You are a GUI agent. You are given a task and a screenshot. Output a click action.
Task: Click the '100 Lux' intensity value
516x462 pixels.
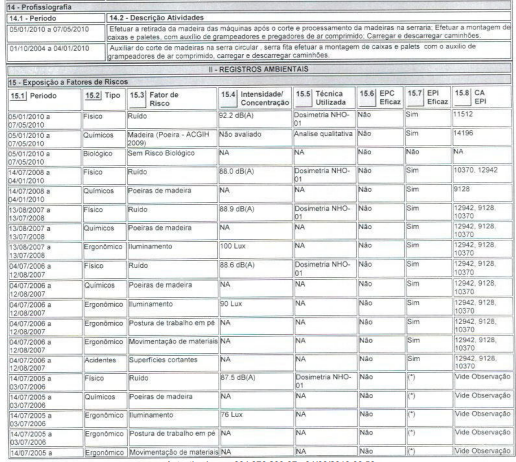232,246
